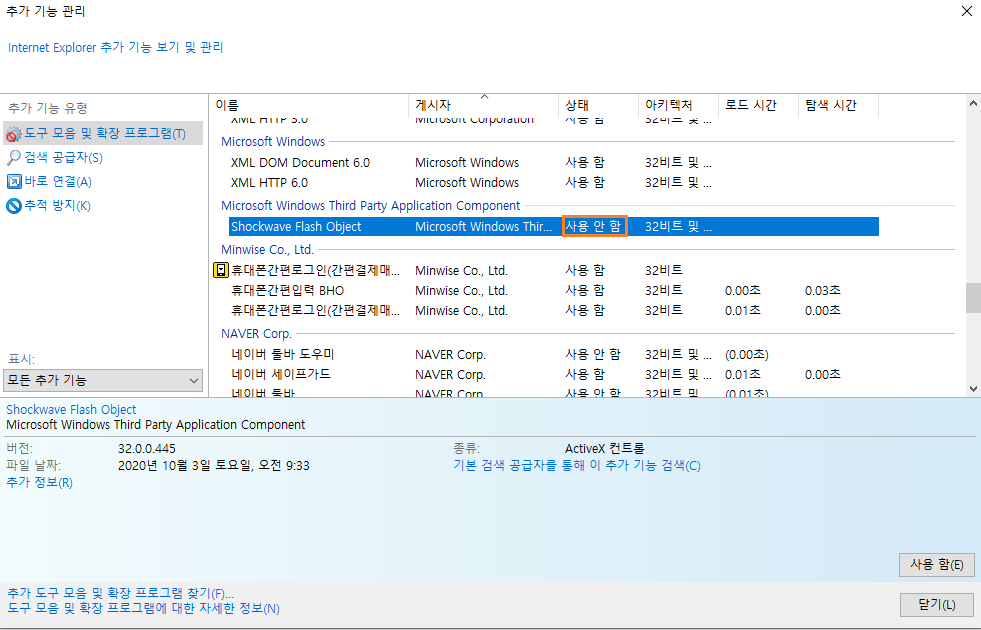The width and height of the screenshot is (981, 630).
Task: Click the NAVER Corp. group header
Action: [x=257, y=333]
